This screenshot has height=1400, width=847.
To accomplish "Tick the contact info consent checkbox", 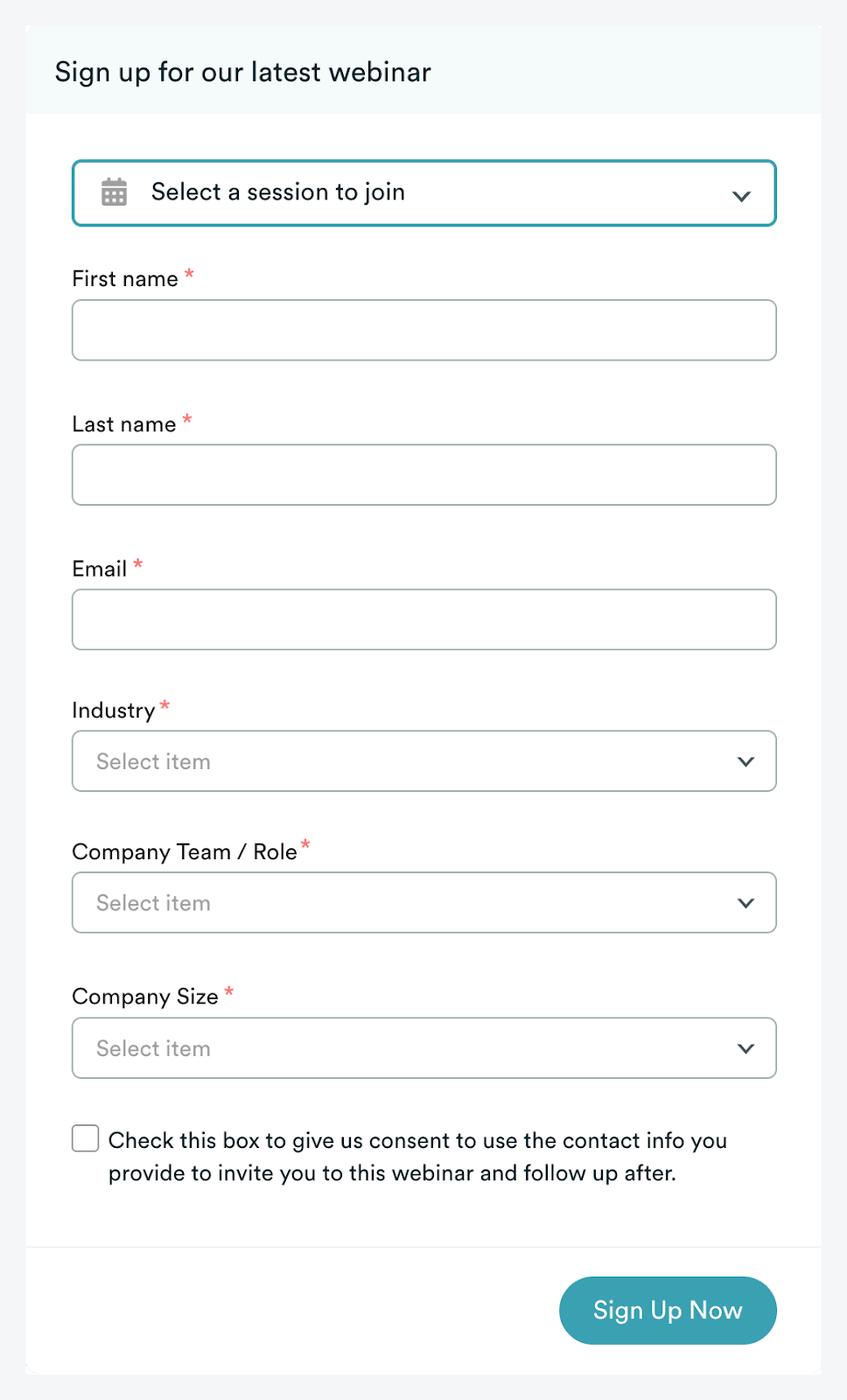I will click(86, 1138).
